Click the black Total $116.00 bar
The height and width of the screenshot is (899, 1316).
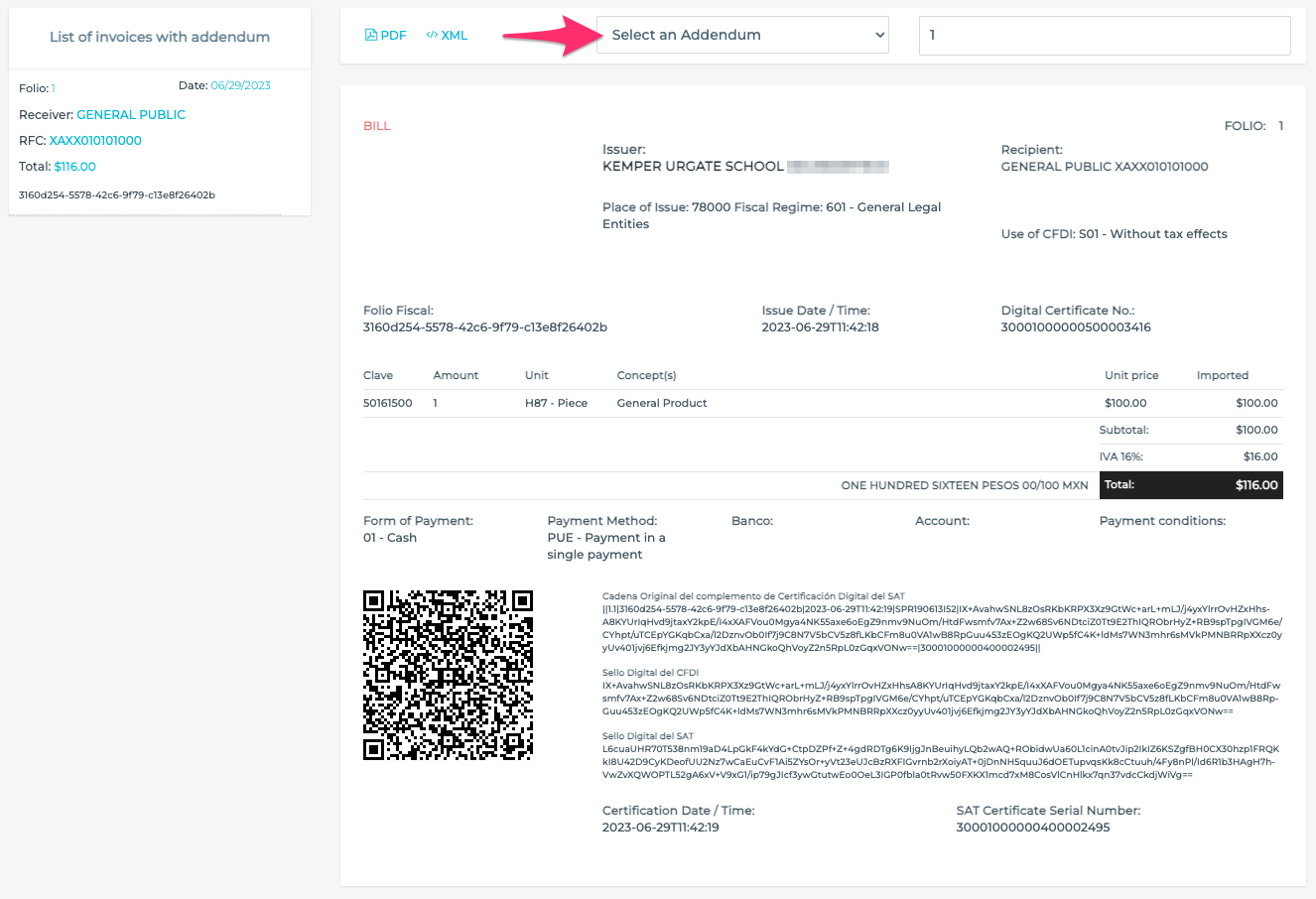1191,485
